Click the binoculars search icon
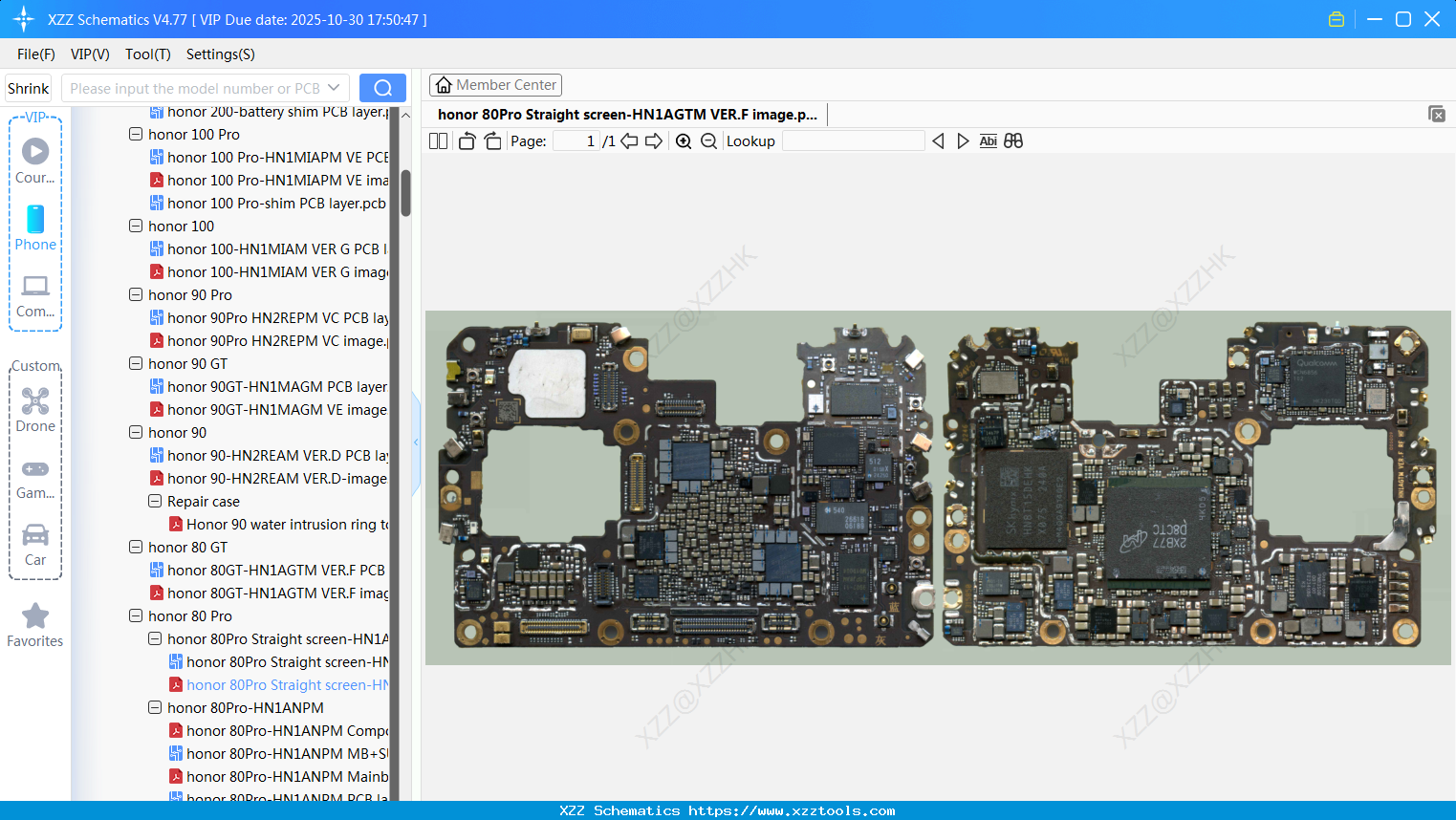1456x820 pixels. click(x=1013, y=141)
